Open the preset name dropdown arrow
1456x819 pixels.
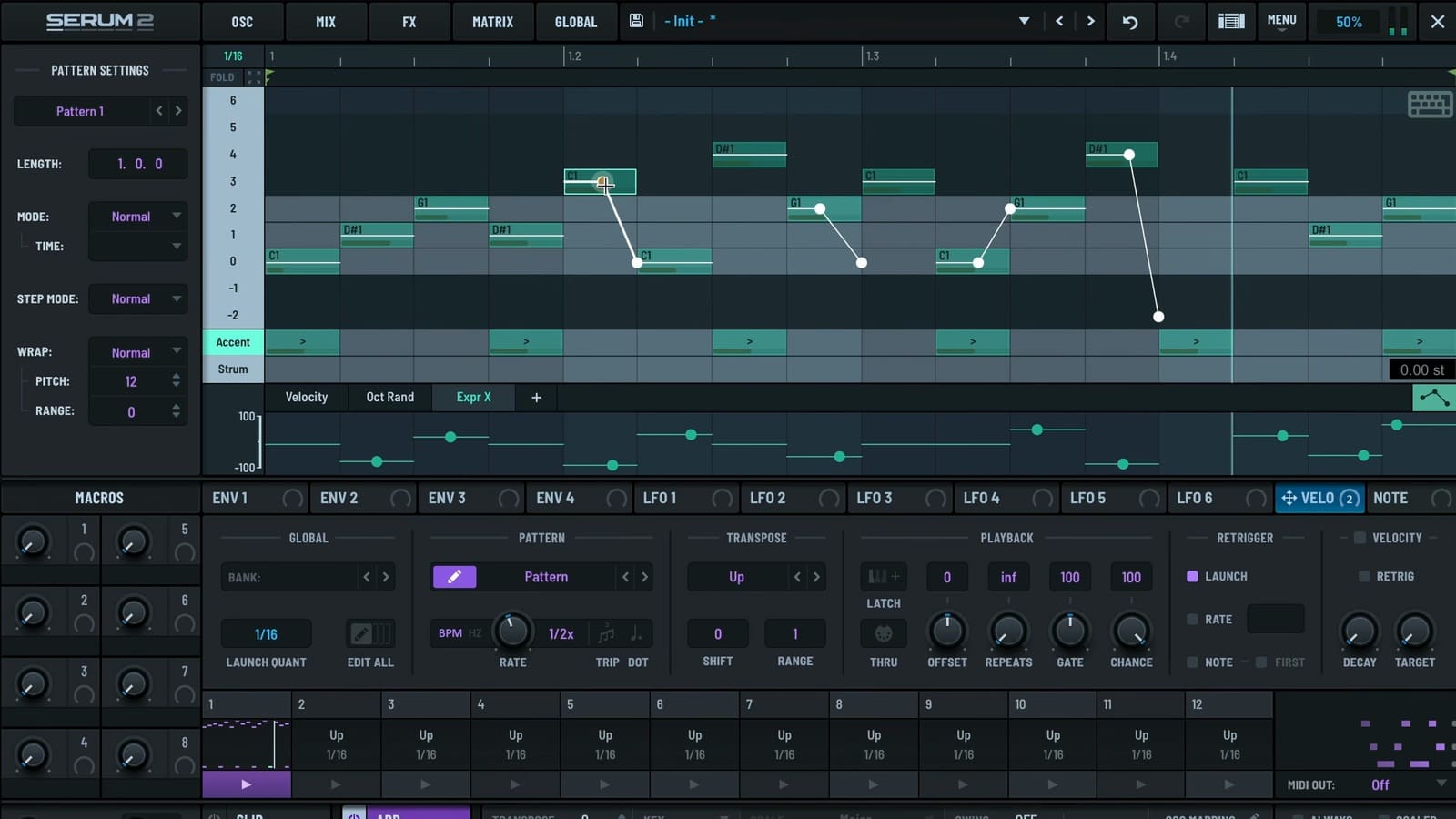[1024, 21]
